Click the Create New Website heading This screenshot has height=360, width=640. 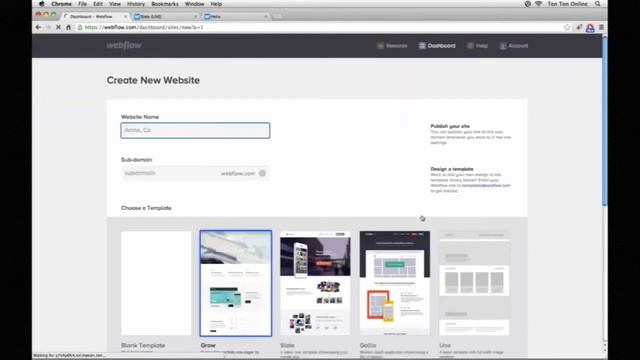coord(153,80)
